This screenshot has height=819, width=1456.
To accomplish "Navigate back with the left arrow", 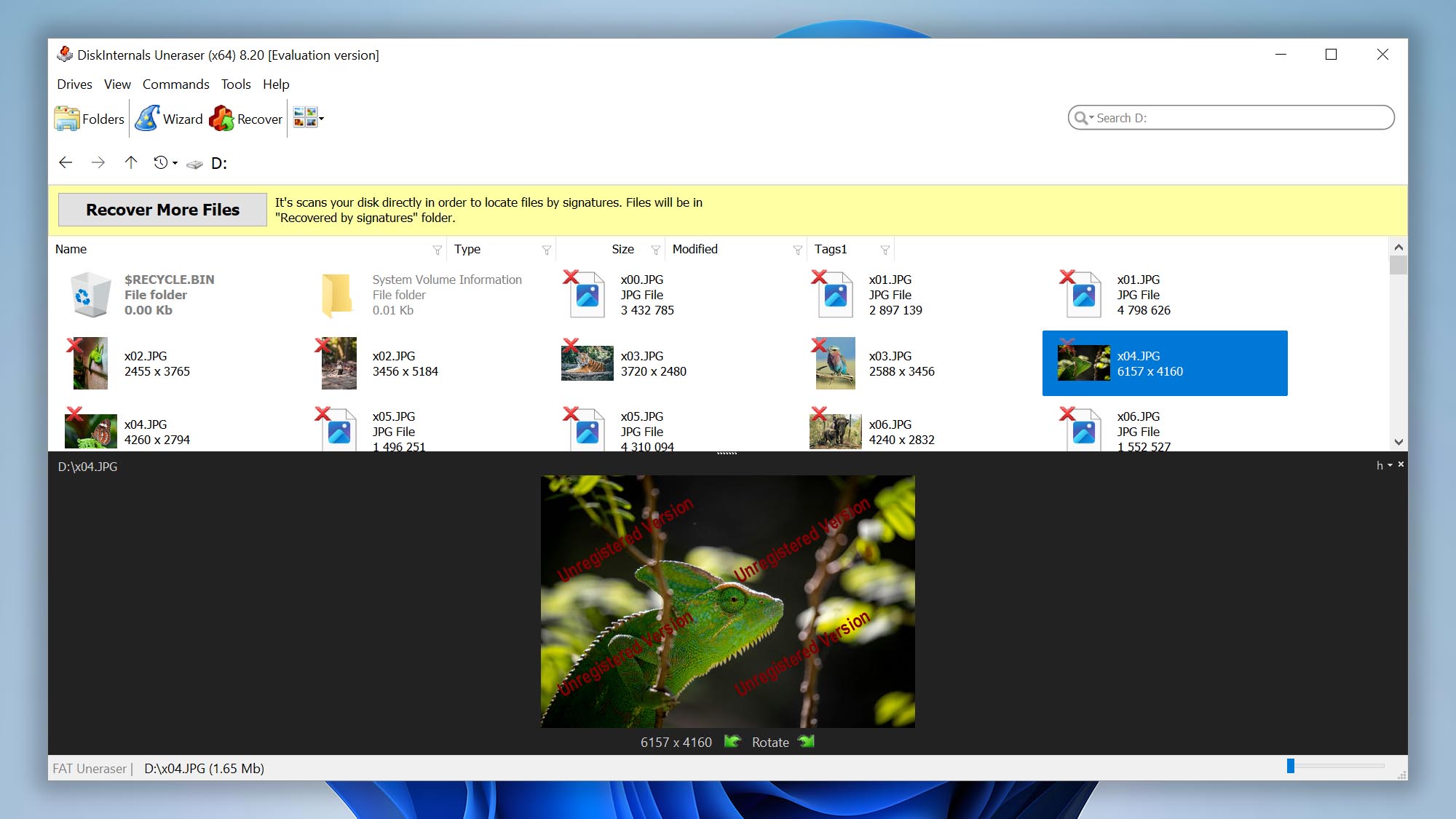I will (x=66, y=162).
